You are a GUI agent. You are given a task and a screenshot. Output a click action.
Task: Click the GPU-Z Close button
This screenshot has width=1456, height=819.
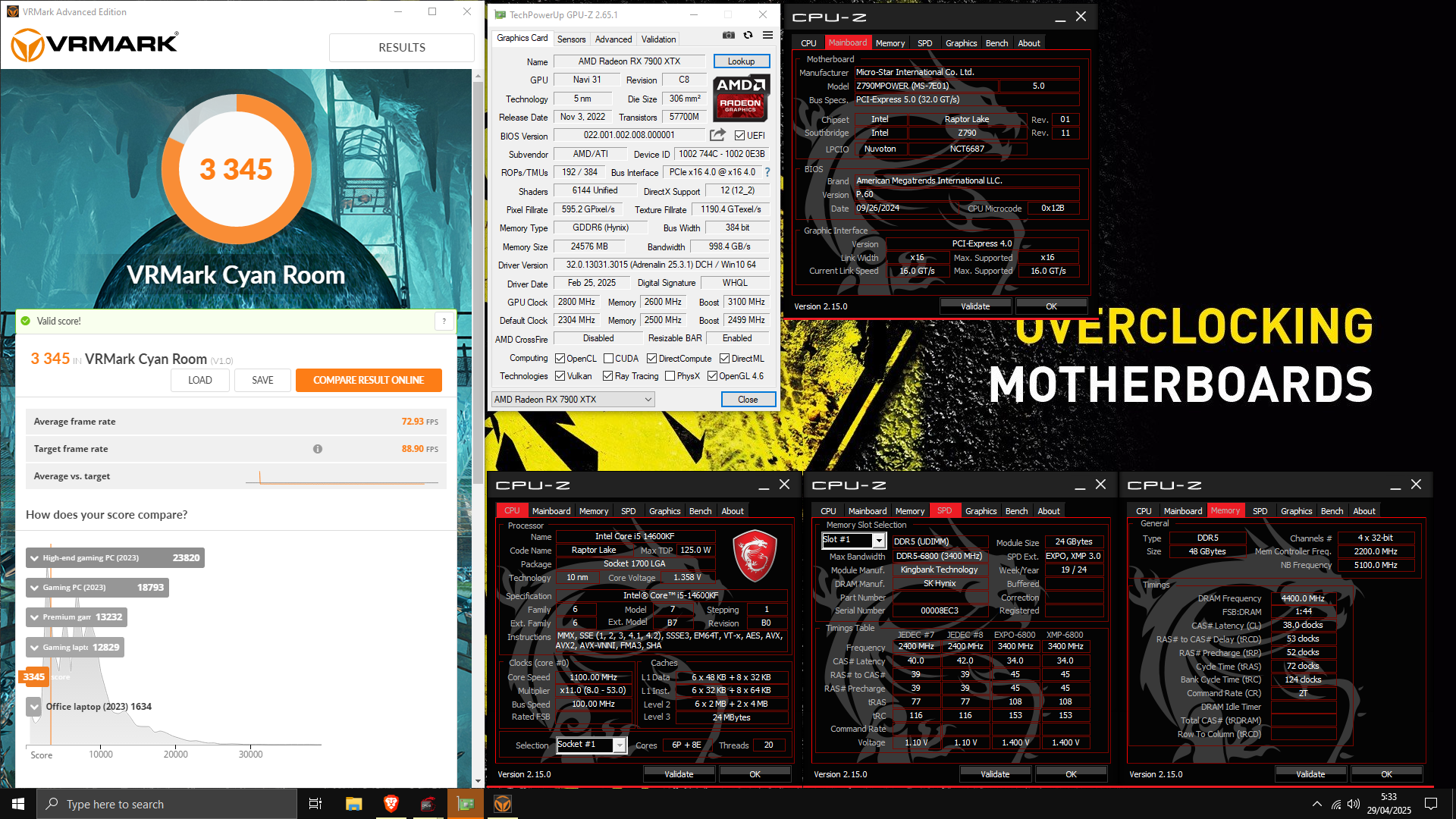point(748,400)
